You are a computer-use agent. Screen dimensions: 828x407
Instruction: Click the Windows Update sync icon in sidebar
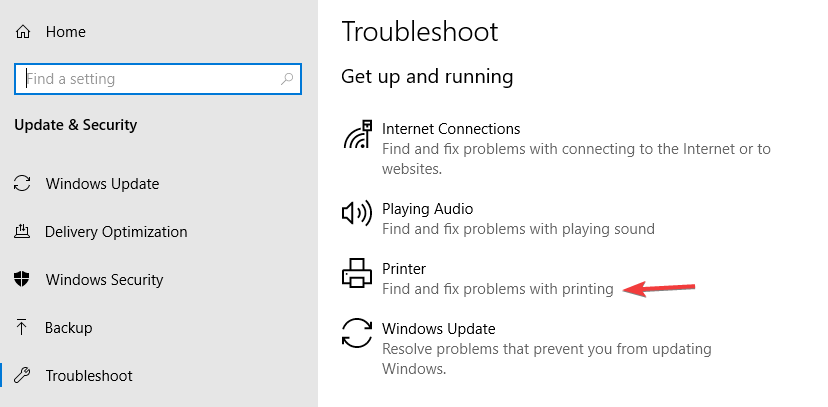click(22, 184)
